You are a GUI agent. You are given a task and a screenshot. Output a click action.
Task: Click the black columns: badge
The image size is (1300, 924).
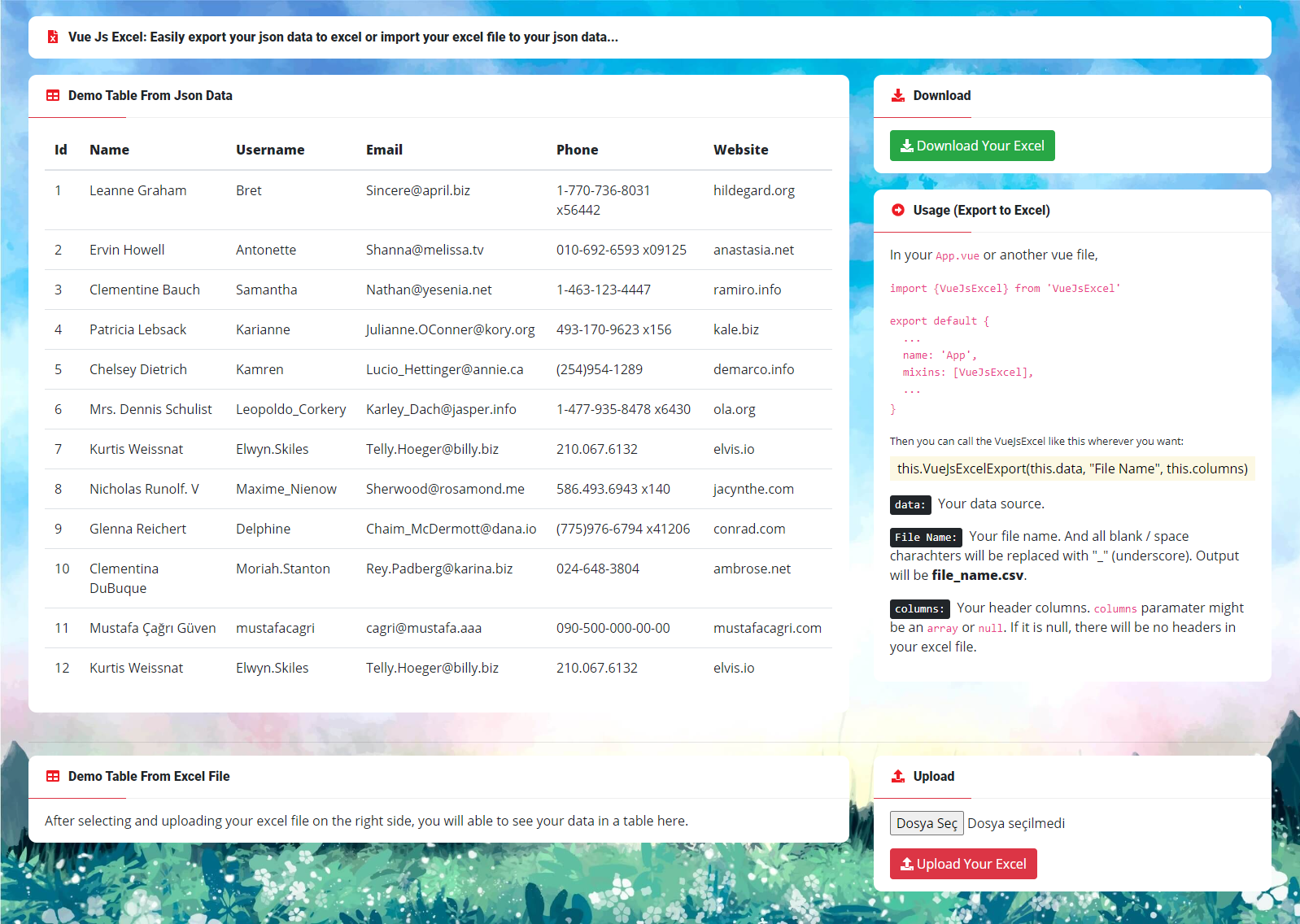pos(920,609)
